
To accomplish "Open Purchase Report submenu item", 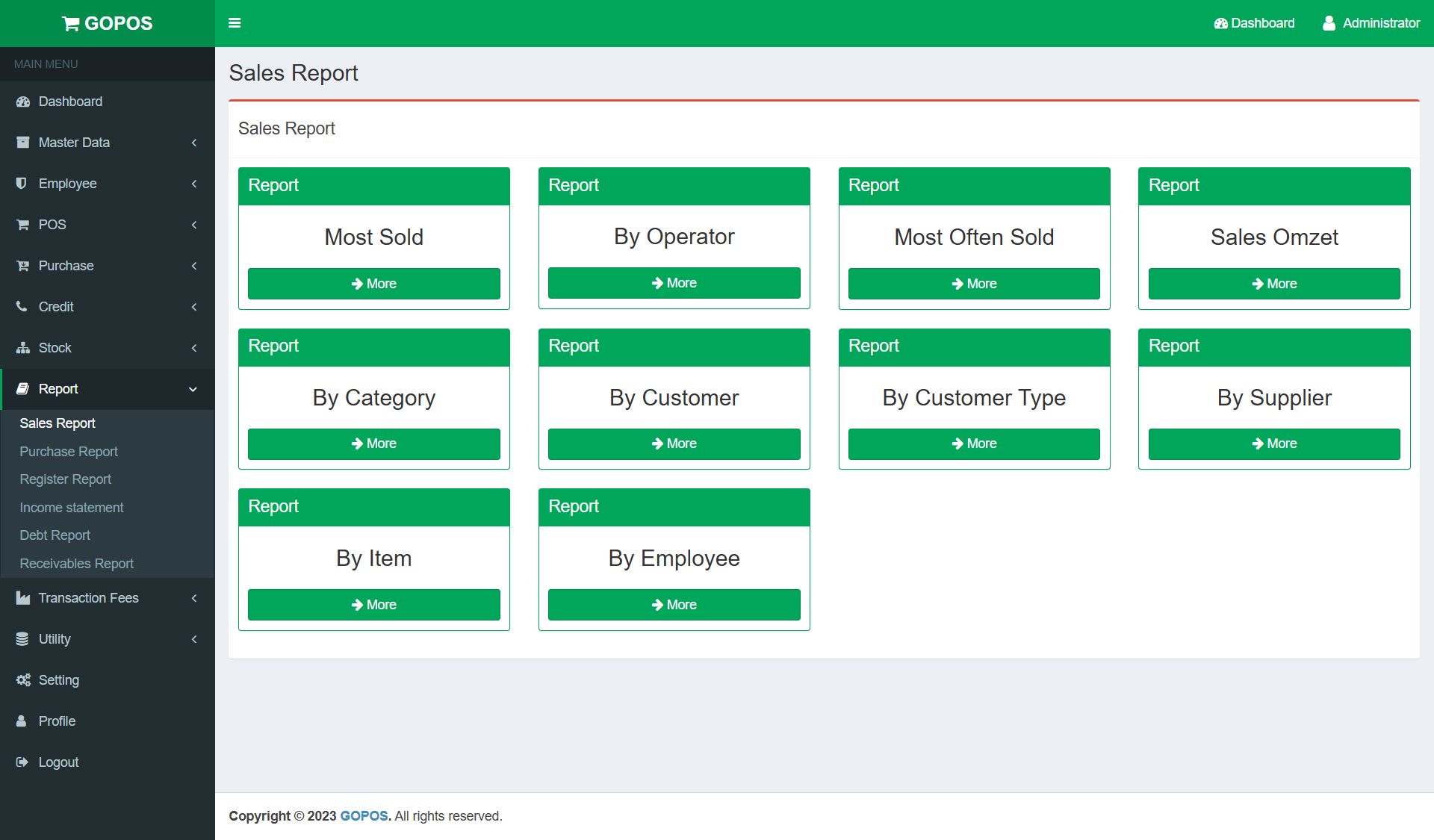I will pyautogui.click(x=69, y=452).
